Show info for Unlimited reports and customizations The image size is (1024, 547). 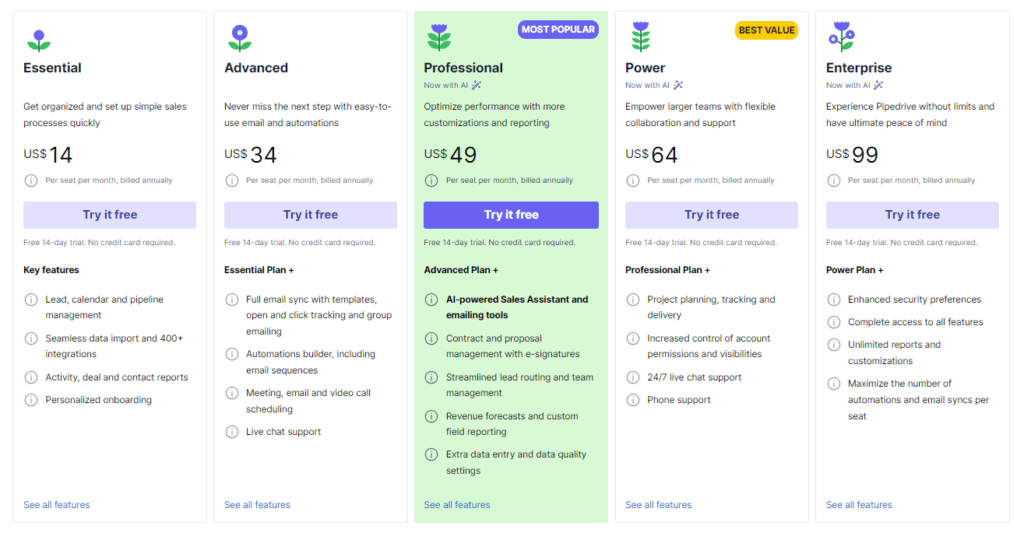pyautogui.click(x=833, y=345)
